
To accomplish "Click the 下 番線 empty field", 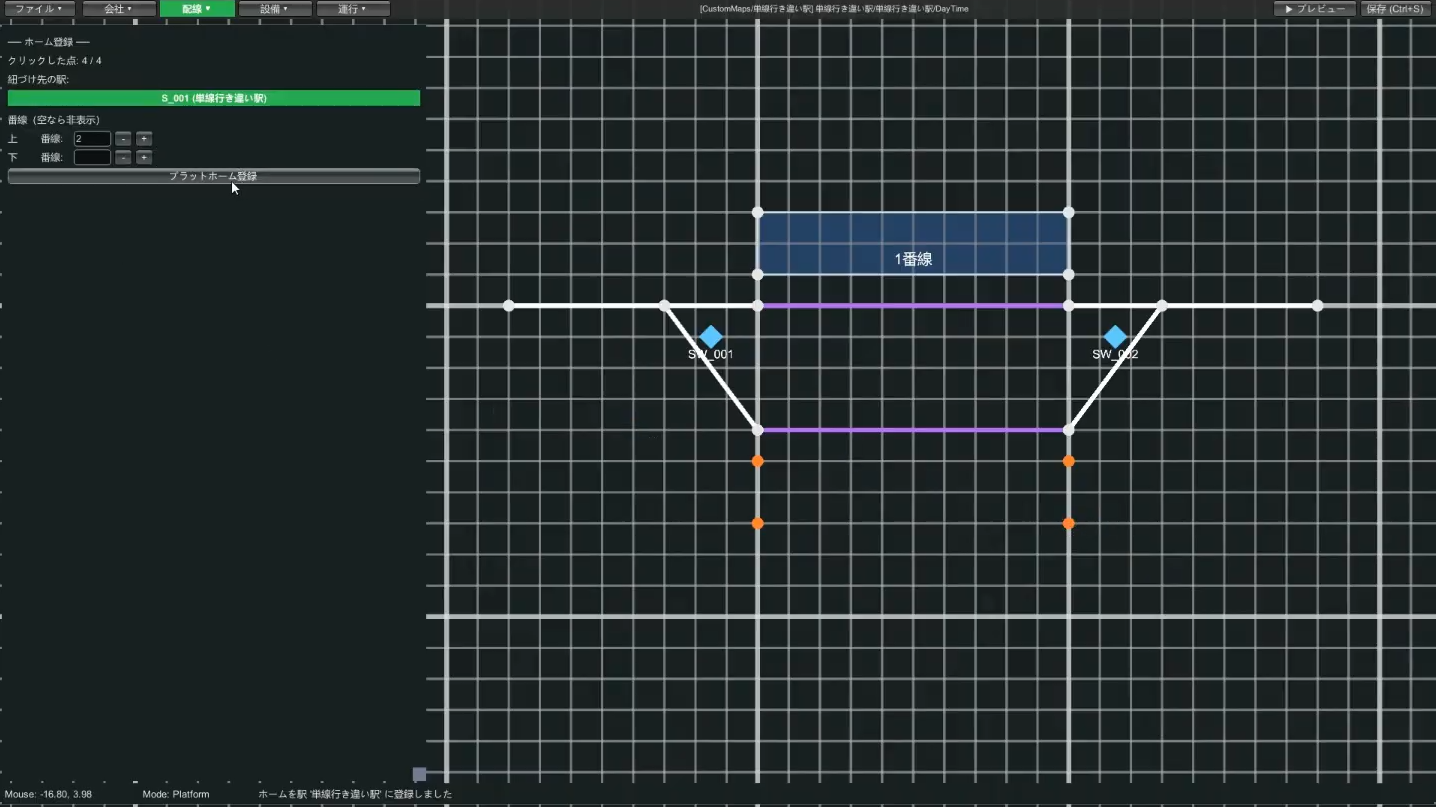I will [x=92, y=157].
